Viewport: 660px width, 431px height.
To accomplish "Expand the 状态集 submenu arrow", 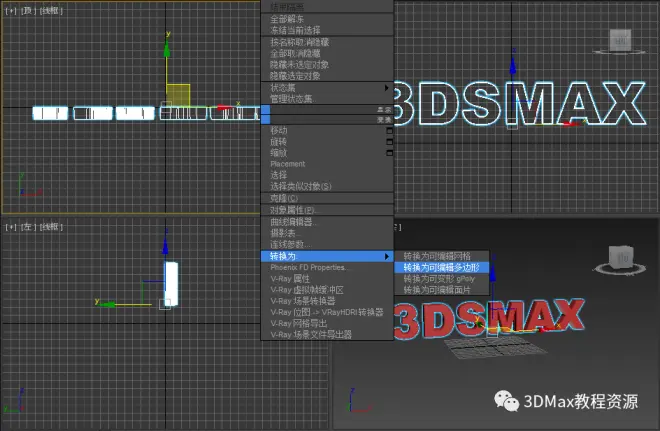I will (x=386, y=88).
